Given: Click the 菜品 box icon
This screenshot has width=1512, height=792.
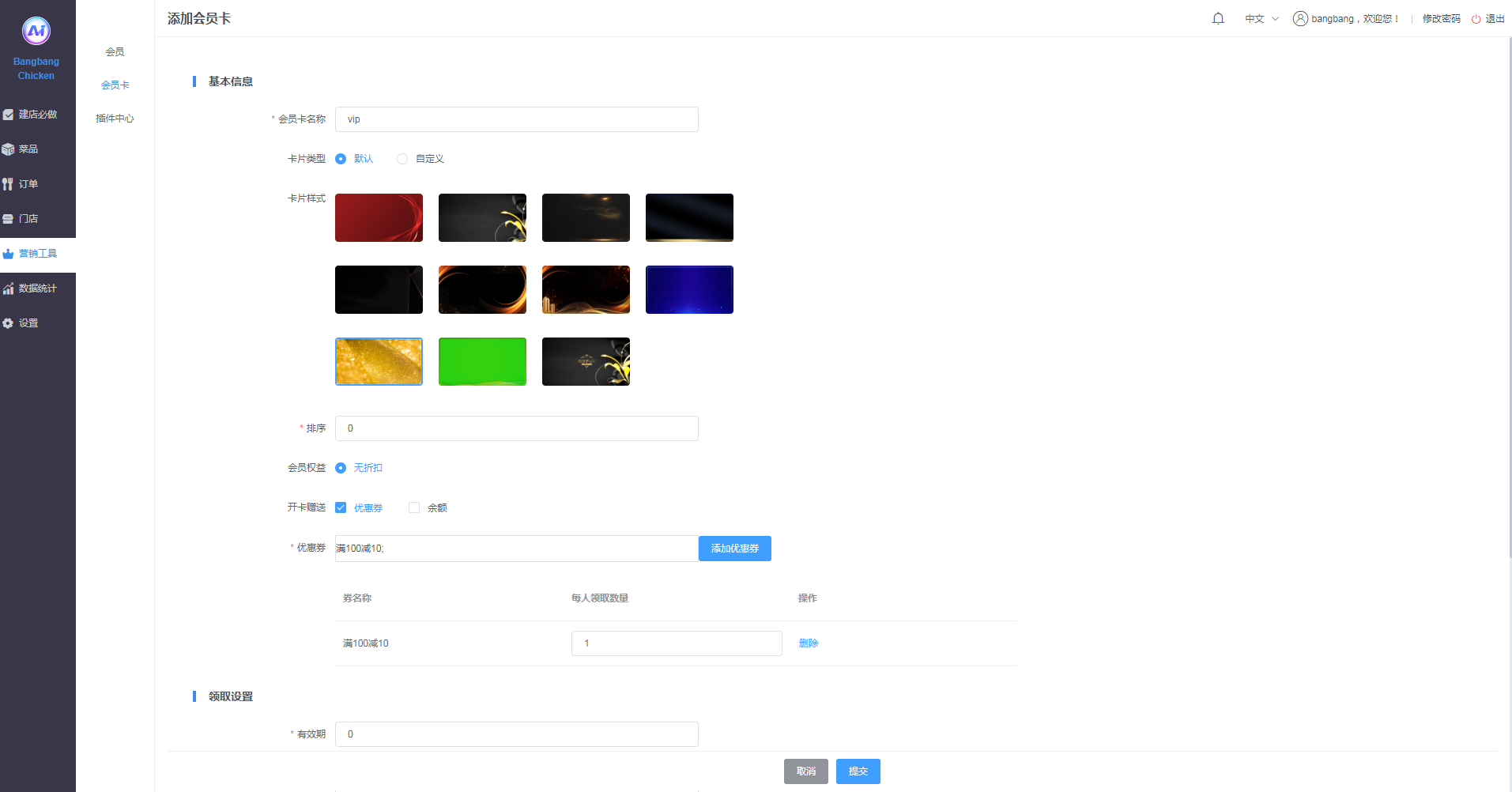Looking at the screenshot, I should click(x=8, y=149).
